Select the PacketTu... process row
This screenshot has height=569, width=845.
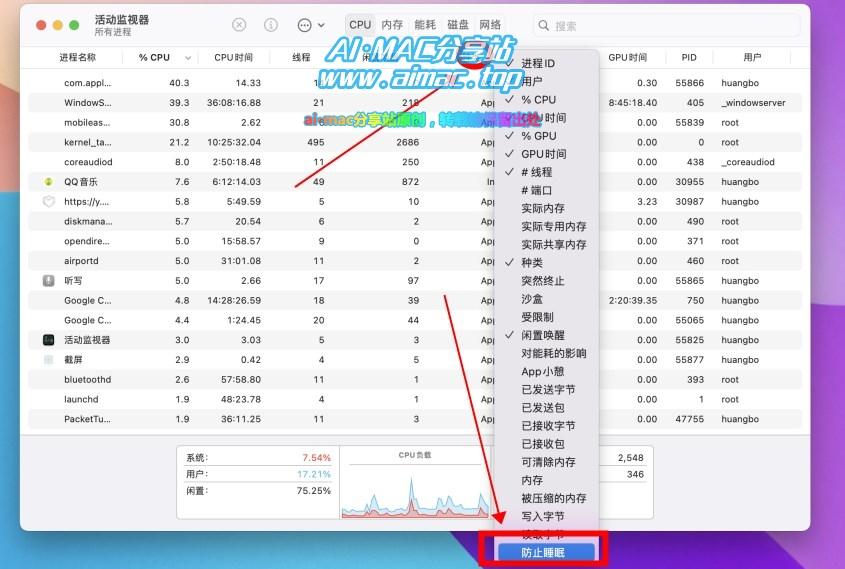pos(415,419)
